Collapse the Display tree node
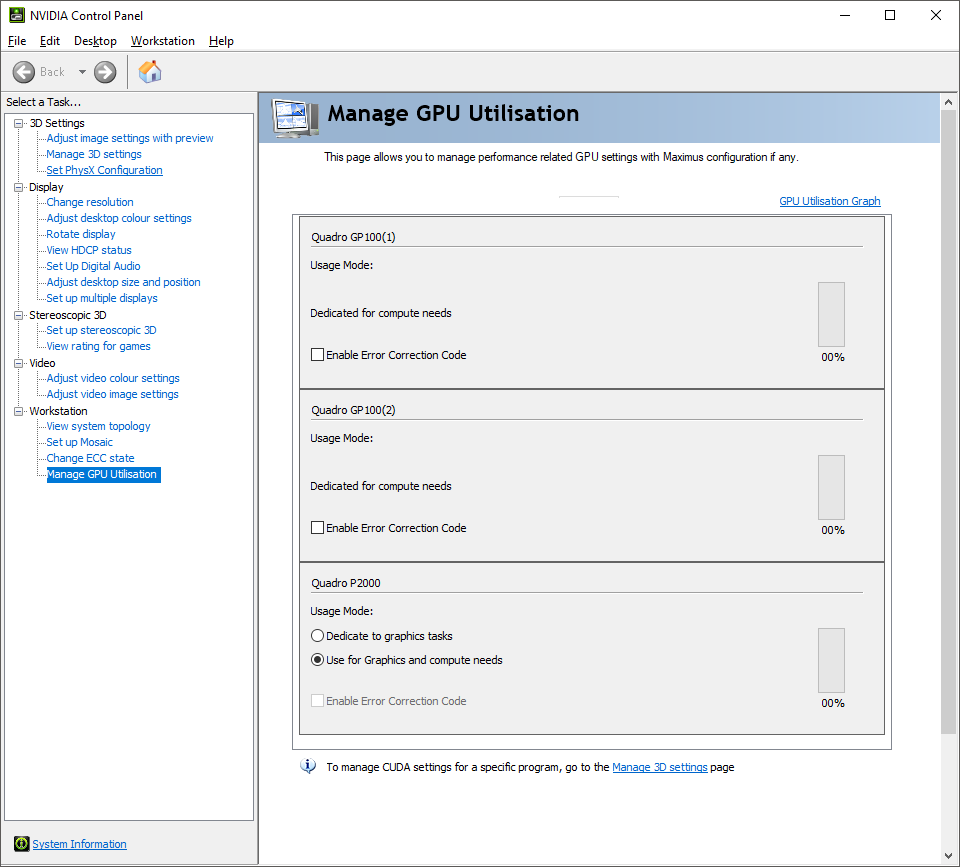Screen dimensions: 960x867 pos(19,187)
